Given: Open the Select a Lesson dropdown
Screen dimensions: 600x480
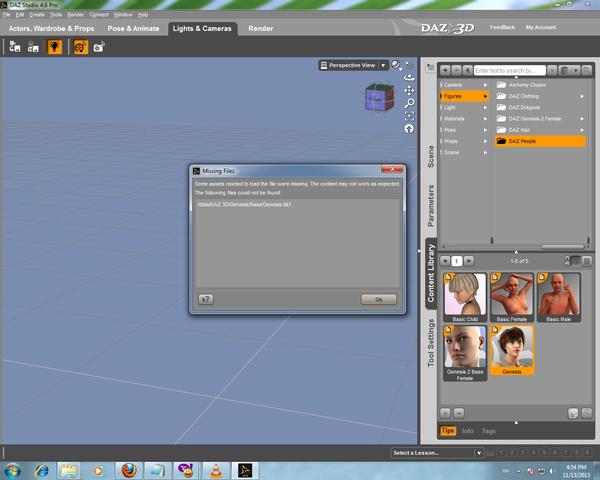Looking at the screenshot, I should point(437,453).
